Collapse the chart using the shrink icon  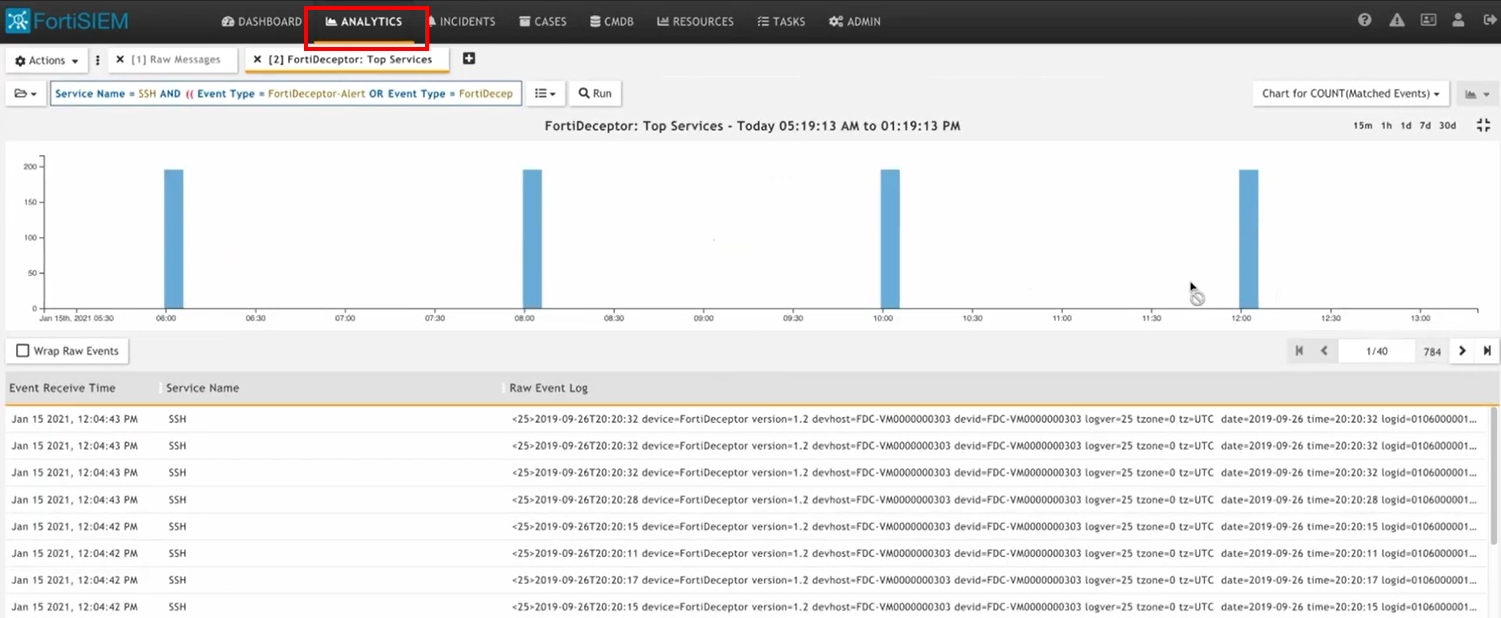point(1483,125)
